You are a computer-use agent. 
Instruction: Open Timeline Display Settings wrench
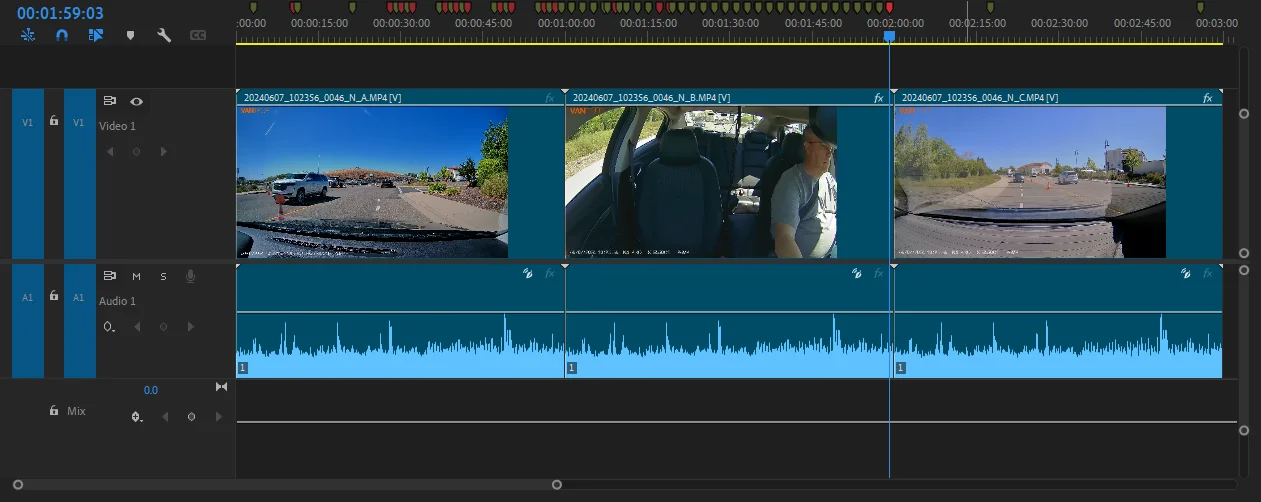tap(164, 35)
